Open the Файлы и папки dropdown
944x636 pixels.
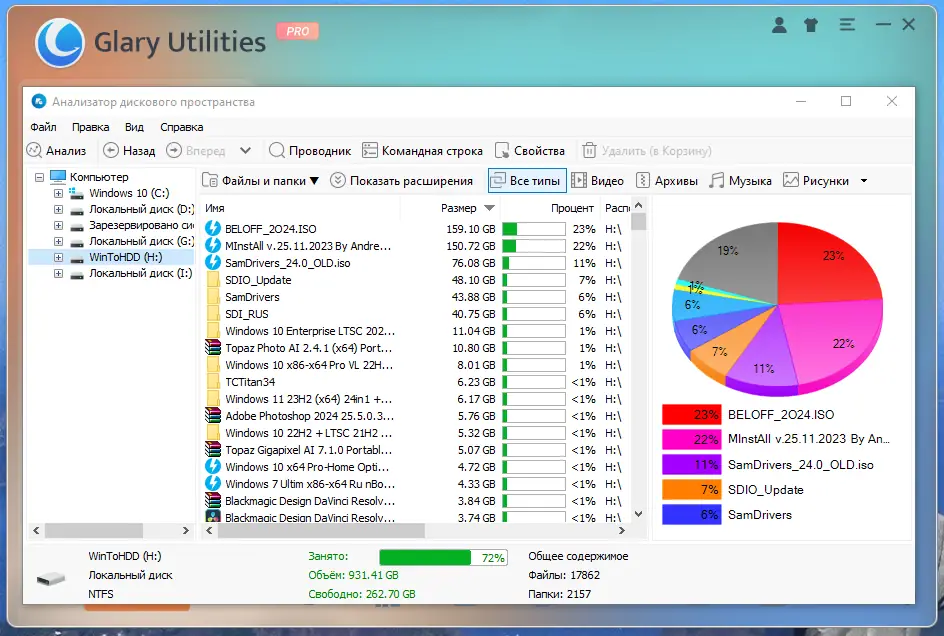tap(260, 181)
